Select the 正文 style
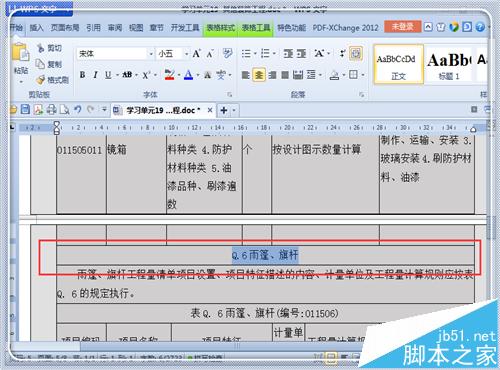This screenshot has width=500, height=370. pos(398,64)
